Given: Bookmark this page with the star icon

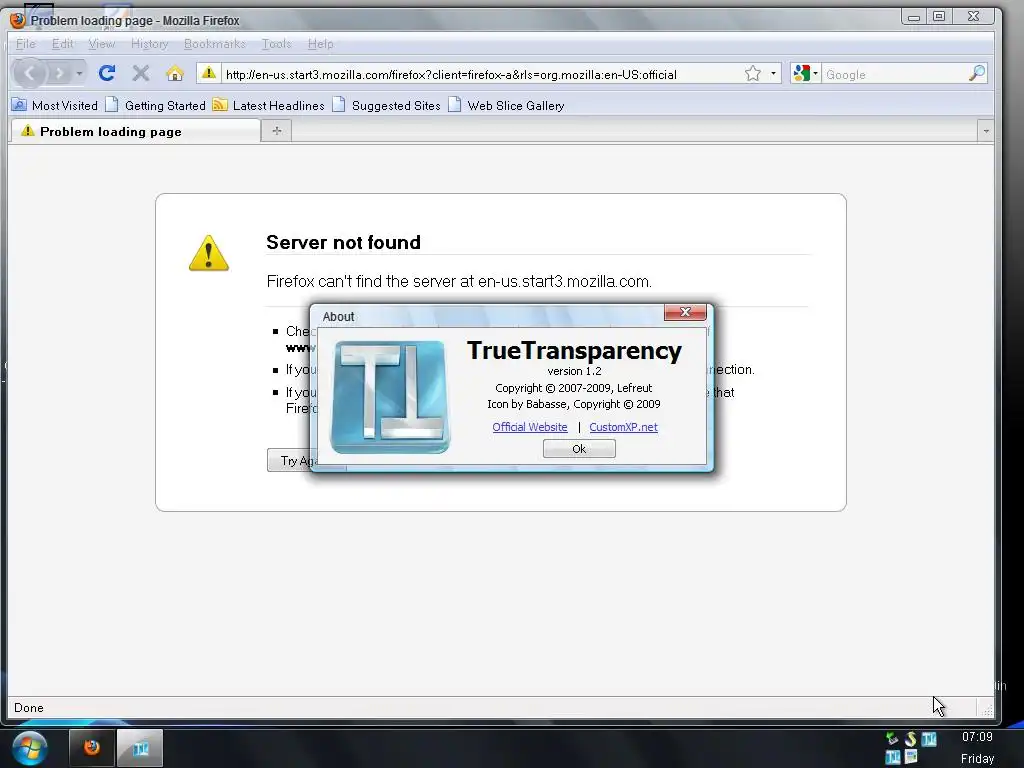Looking at the screenshot, I should point(753,74).
